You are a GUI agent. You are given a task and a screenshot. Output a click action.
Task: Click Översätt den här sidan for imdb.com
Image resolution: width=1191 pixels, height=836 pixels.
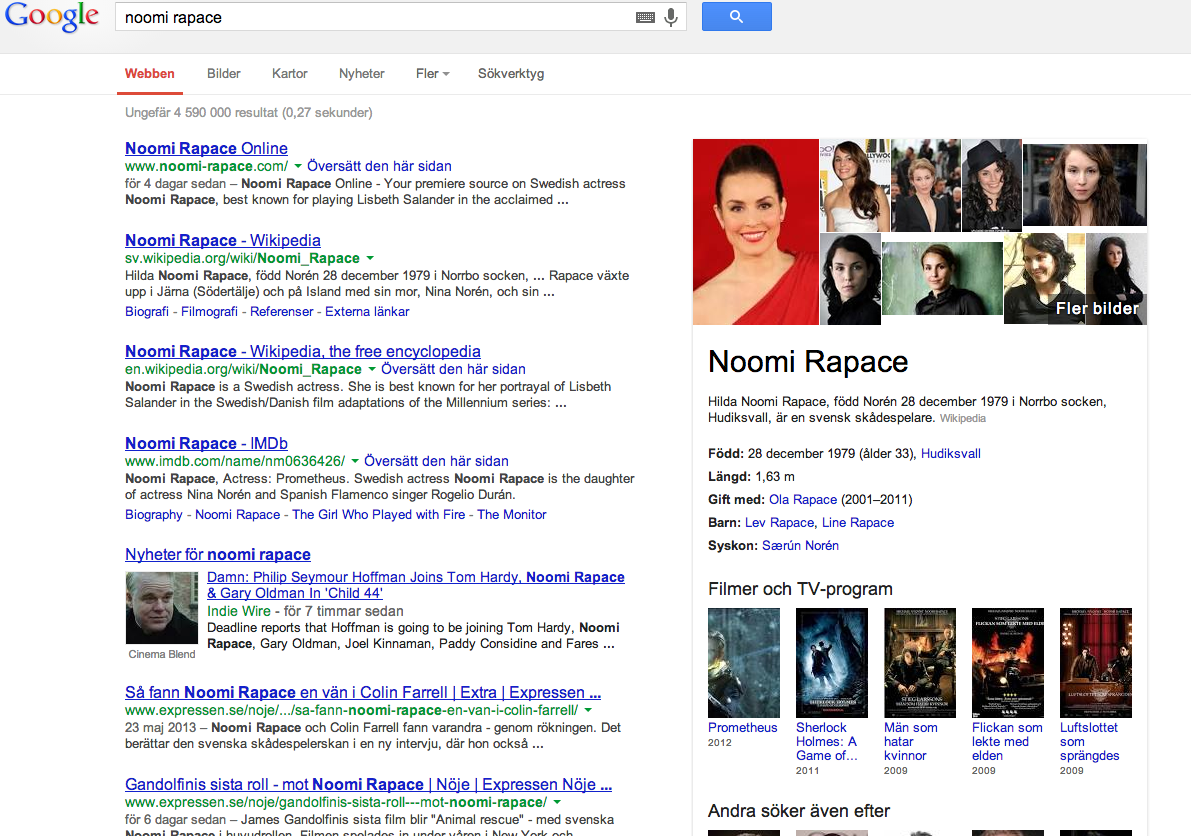click(436, 461)
